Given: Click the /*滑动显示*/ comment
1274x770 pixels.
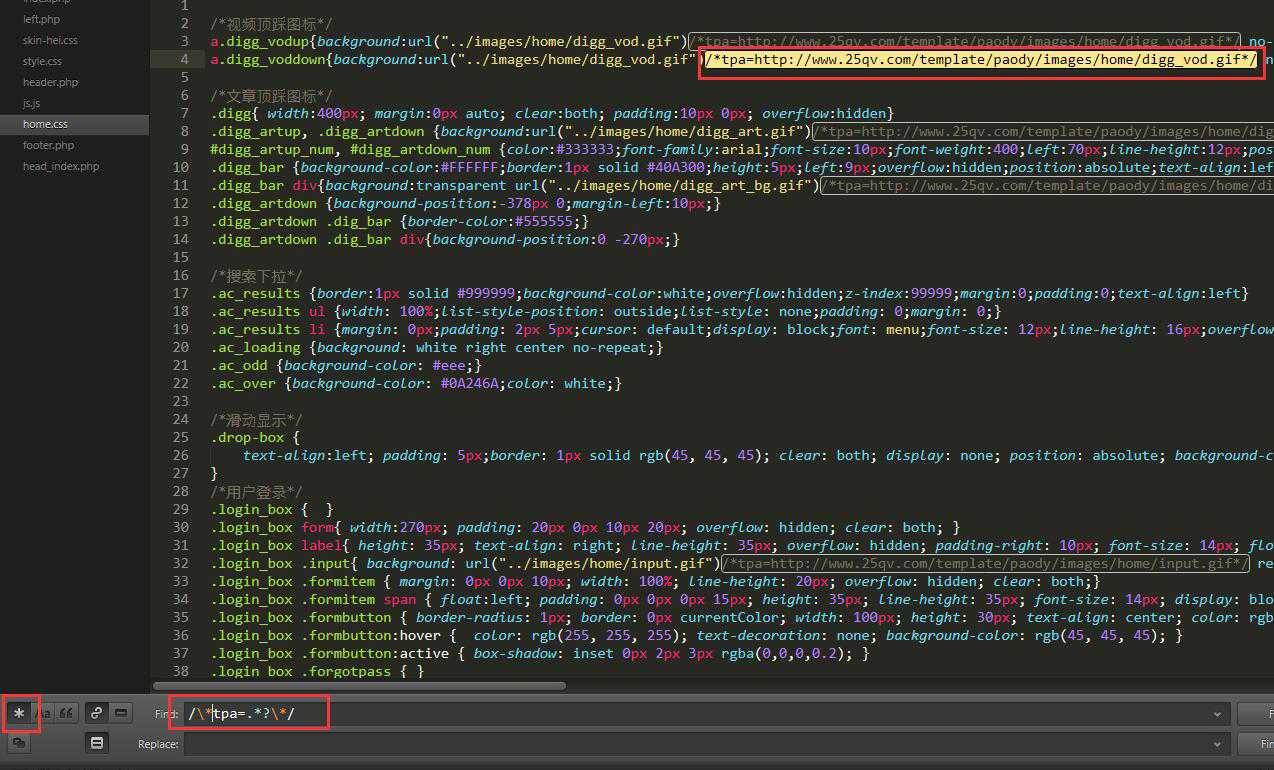Looking at the screenshot, I should click(256, 419).
